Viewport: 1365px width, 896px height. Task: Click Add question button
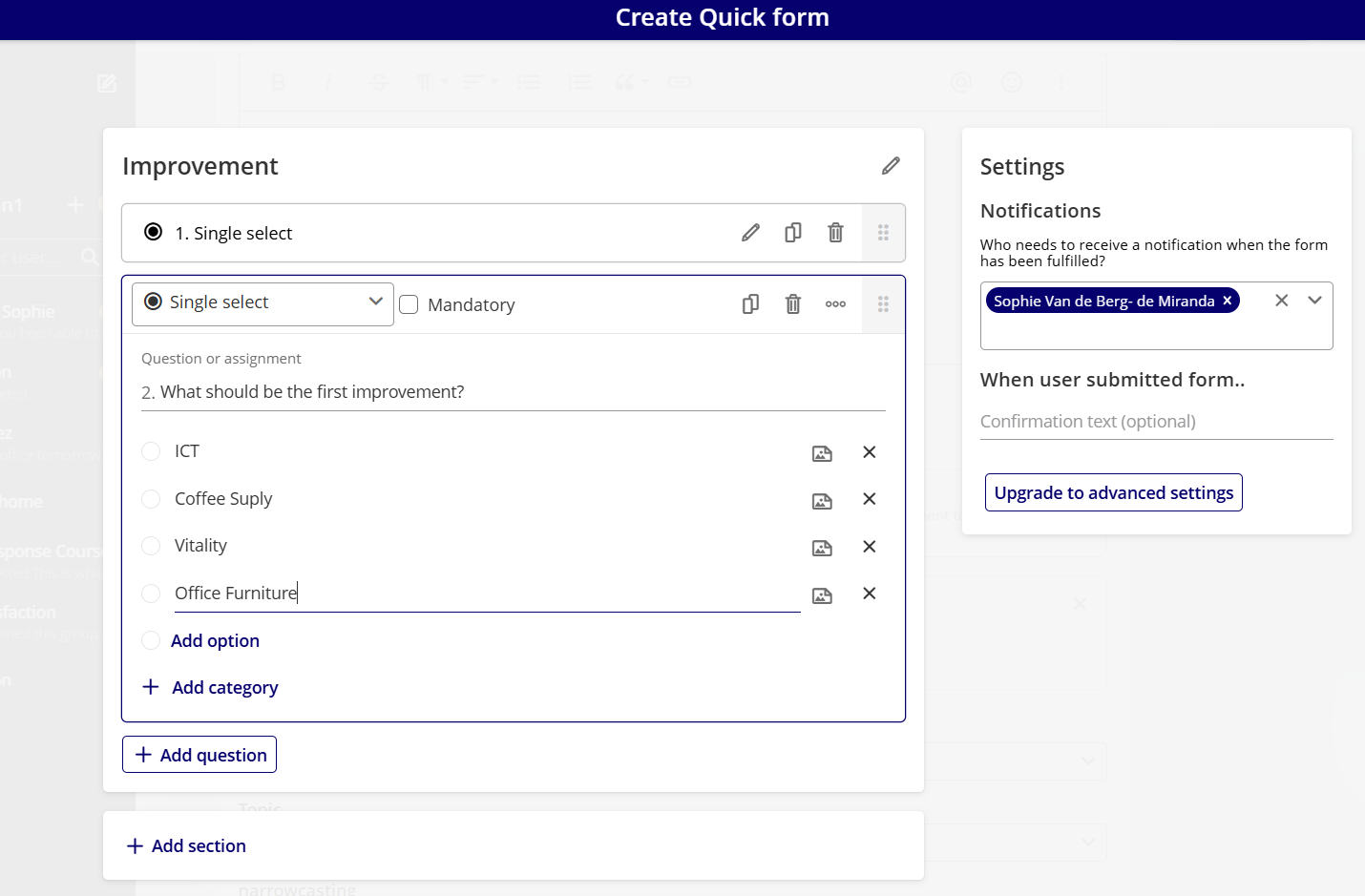[199, 755]
